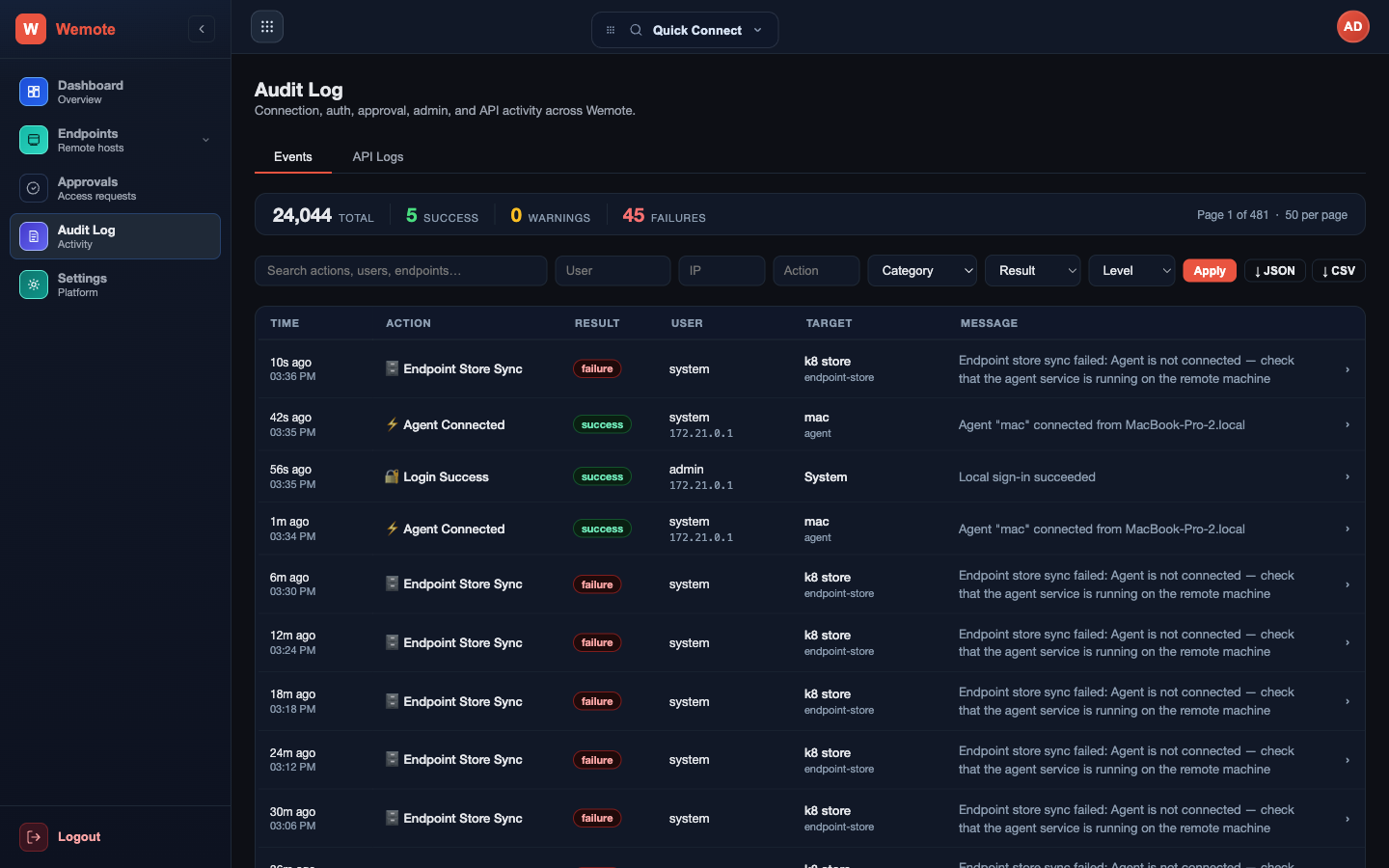Click "mac" target in 42s ago row
This screenshot has height=868, width=1389.
tap(817, 418)
